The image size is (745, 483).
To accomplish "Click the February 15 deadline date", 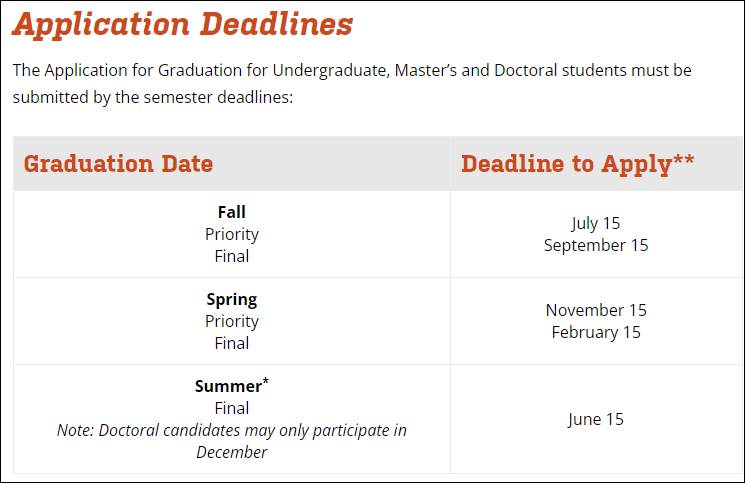I will coord(595,332).
